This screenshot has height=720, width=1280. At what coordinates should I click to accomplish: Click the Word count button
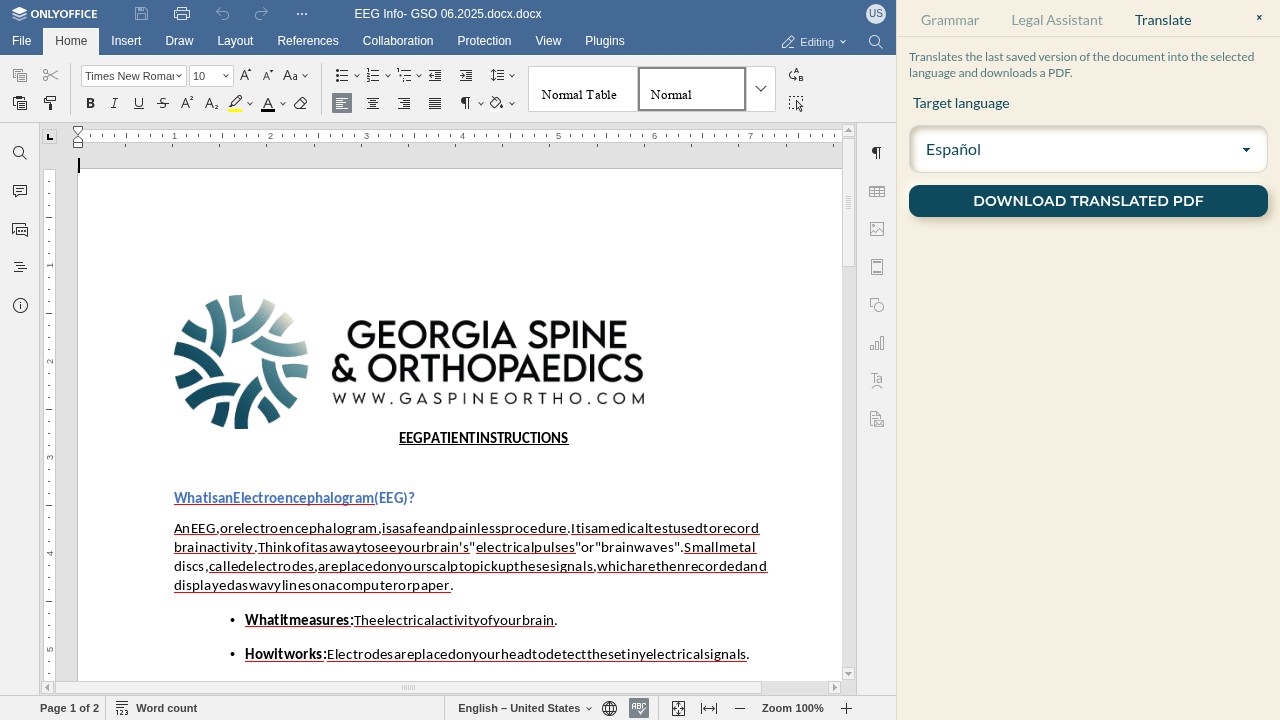157,708
